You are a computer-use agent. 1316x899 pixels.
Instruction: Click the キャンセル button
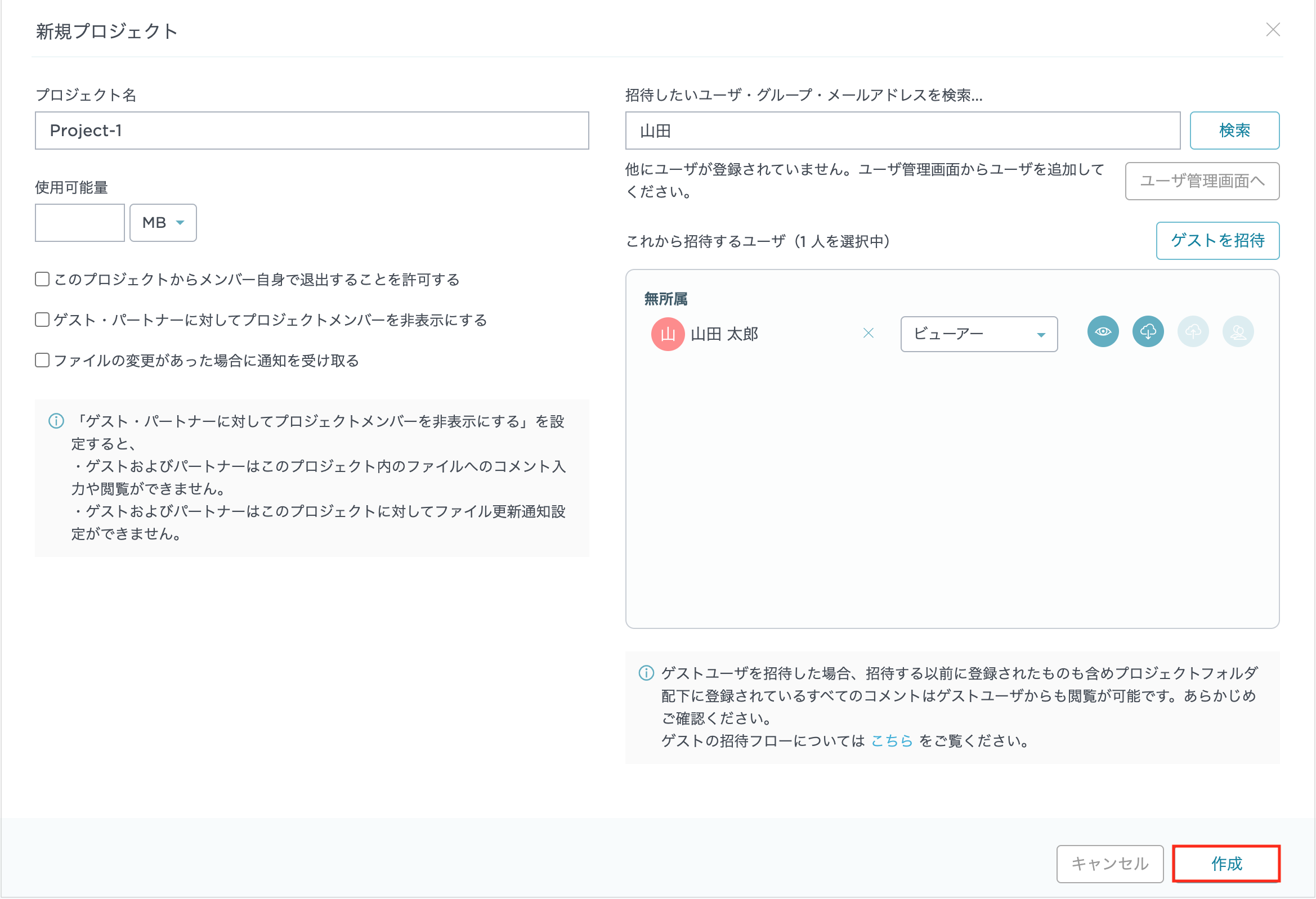1109,864
